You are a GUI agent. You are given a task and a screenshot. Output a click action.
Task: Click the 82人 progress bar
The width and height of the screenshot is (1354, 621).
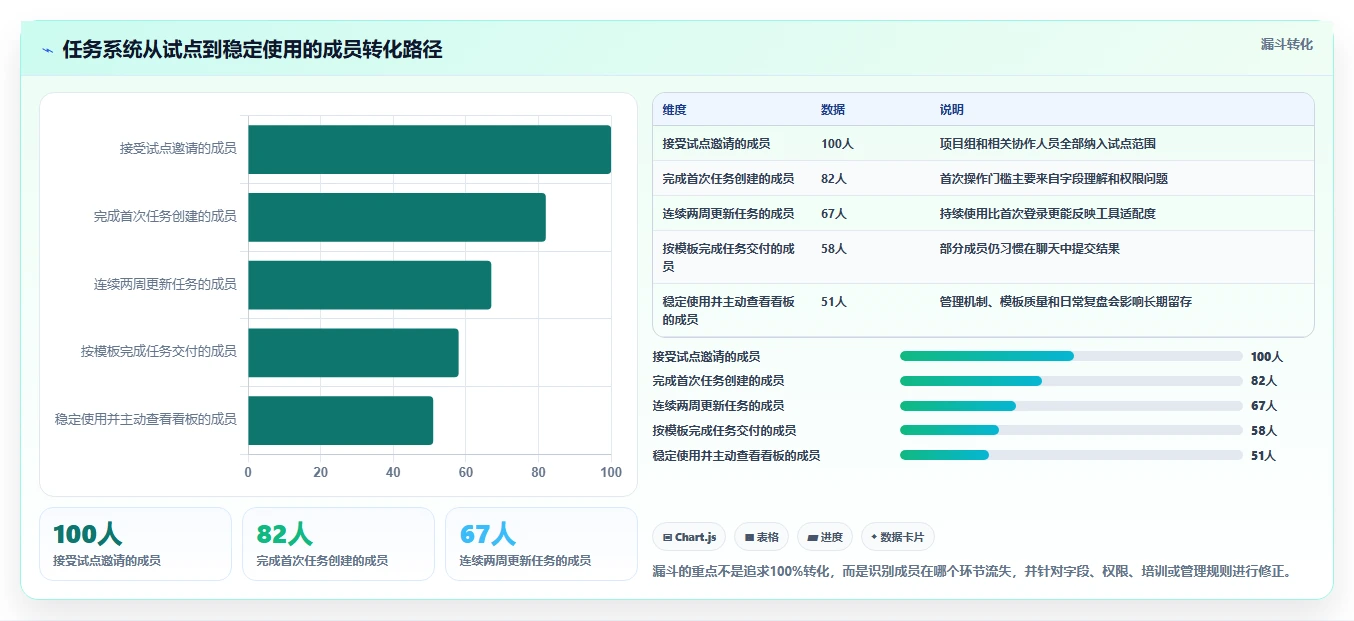tap(1071, 381)
